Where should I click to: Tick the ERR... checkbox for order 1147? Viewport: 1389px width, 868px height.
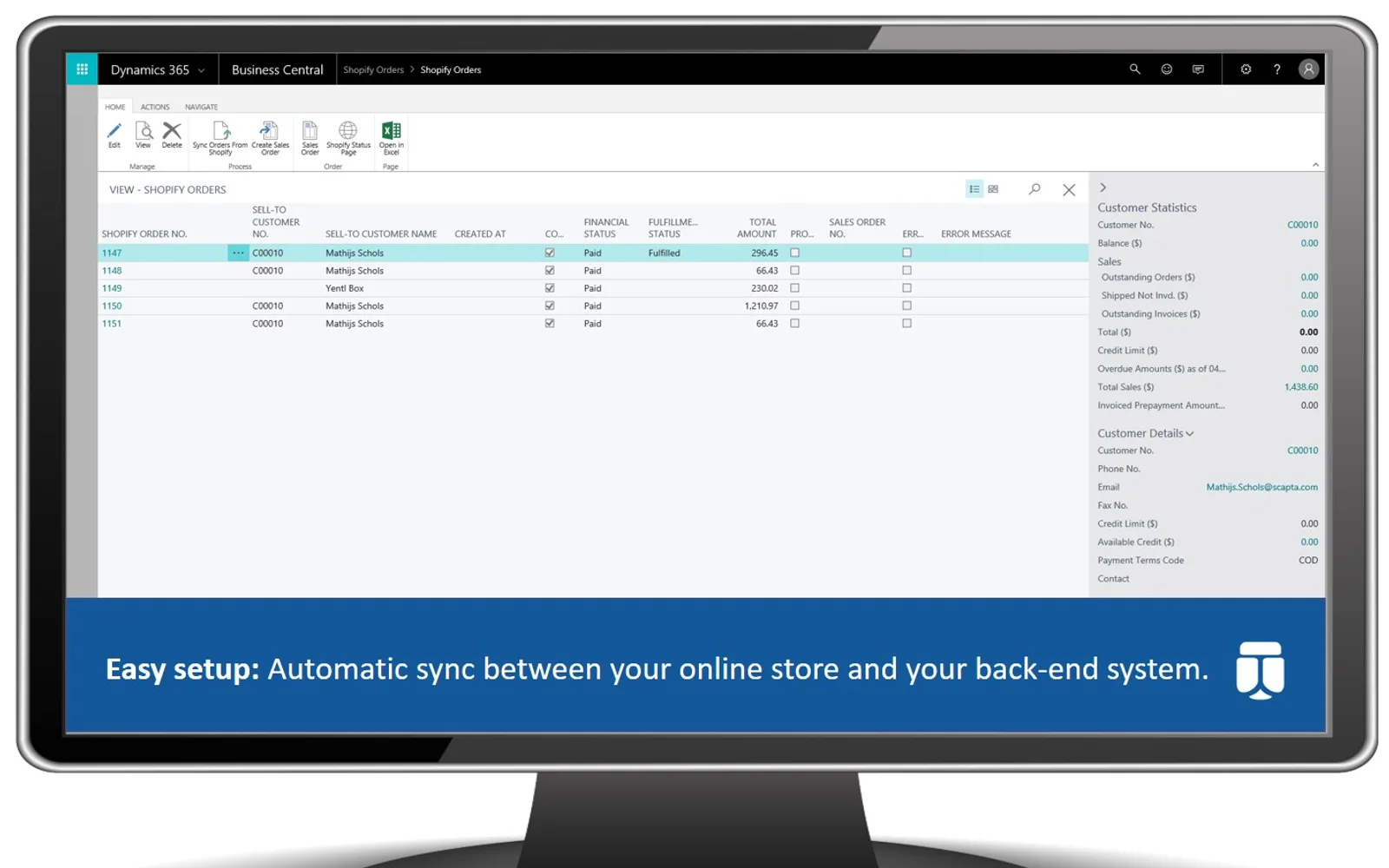click(x=906, y=253)
